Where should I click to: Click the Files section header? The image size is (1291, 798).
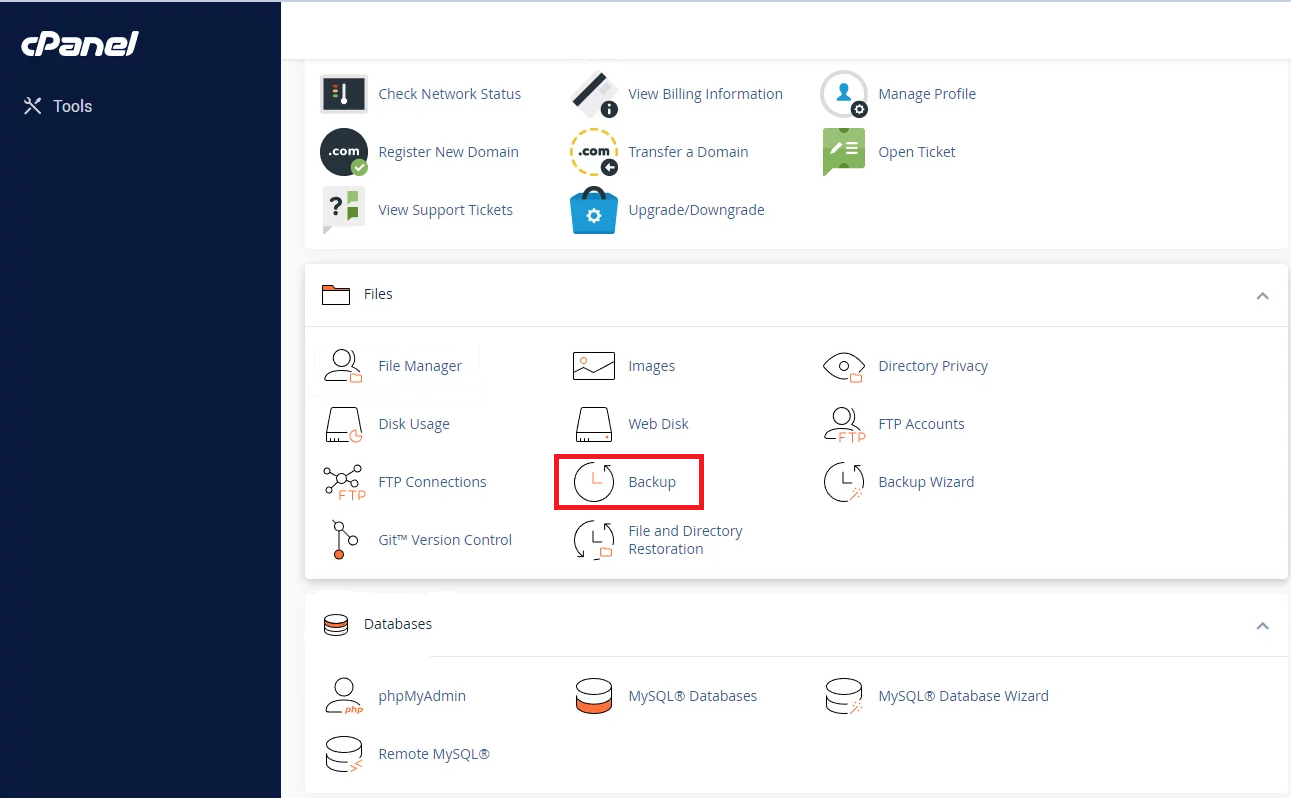click(796, 295)
